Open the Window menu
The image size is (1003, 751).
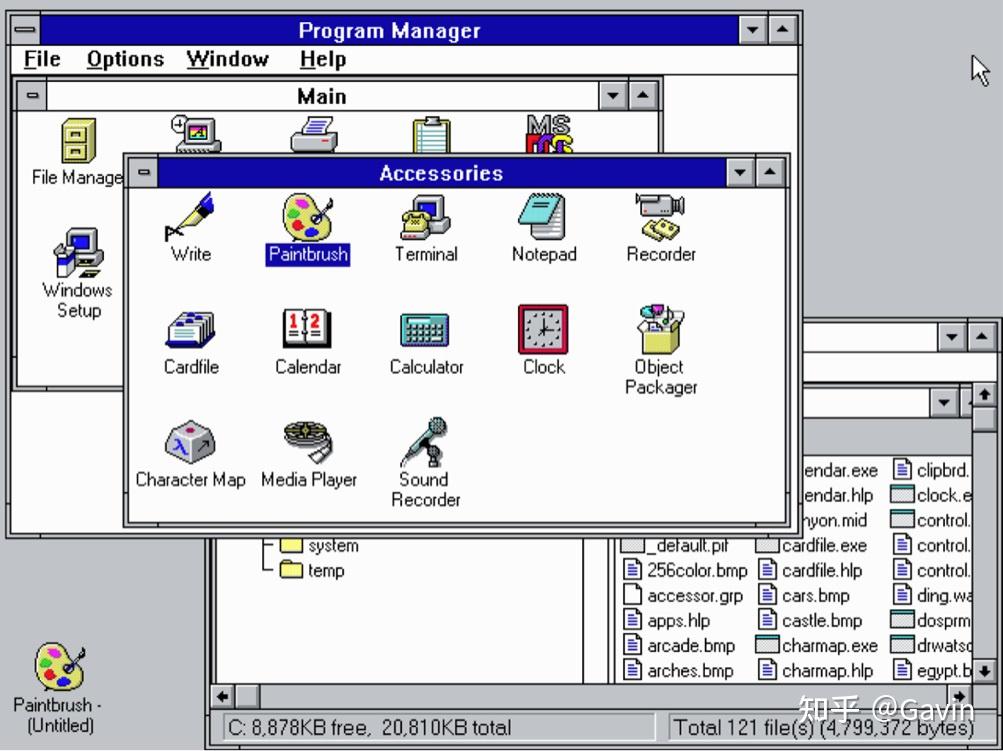point(227,59)
